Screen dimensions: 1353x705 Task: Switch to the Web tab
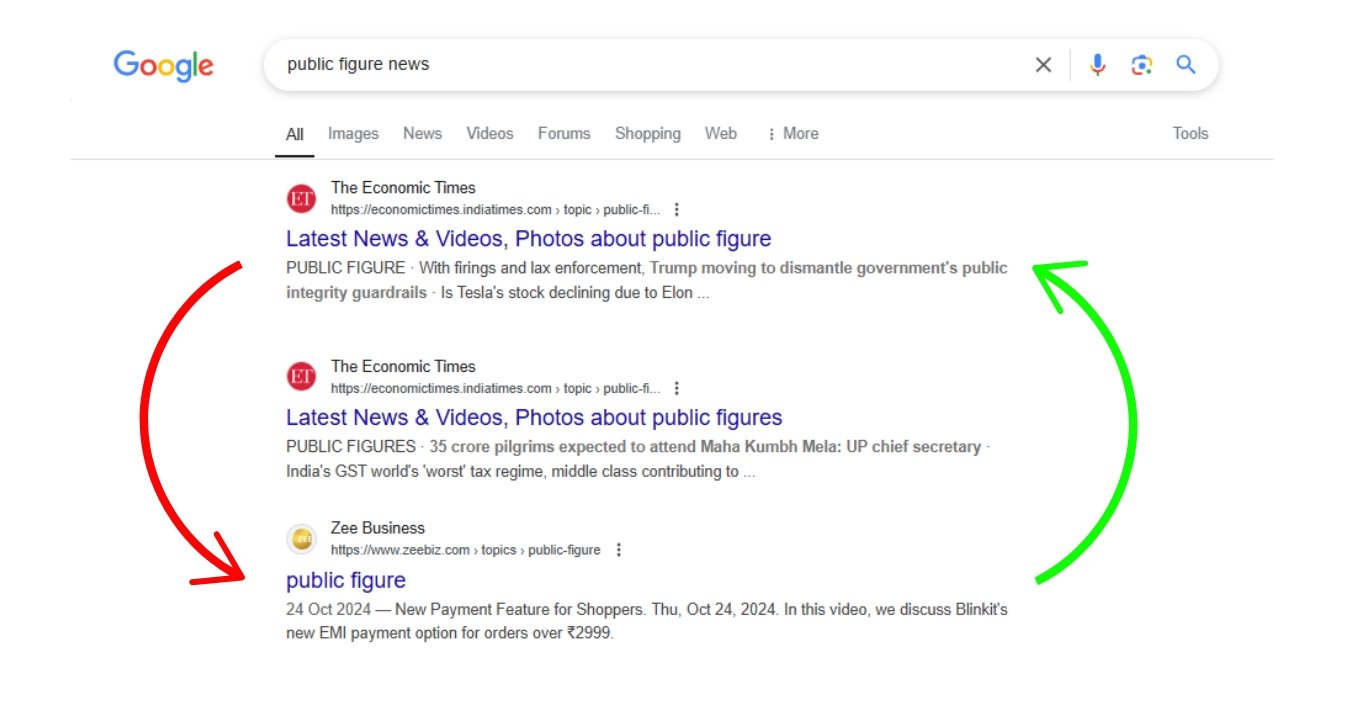[x=721, y=134]
